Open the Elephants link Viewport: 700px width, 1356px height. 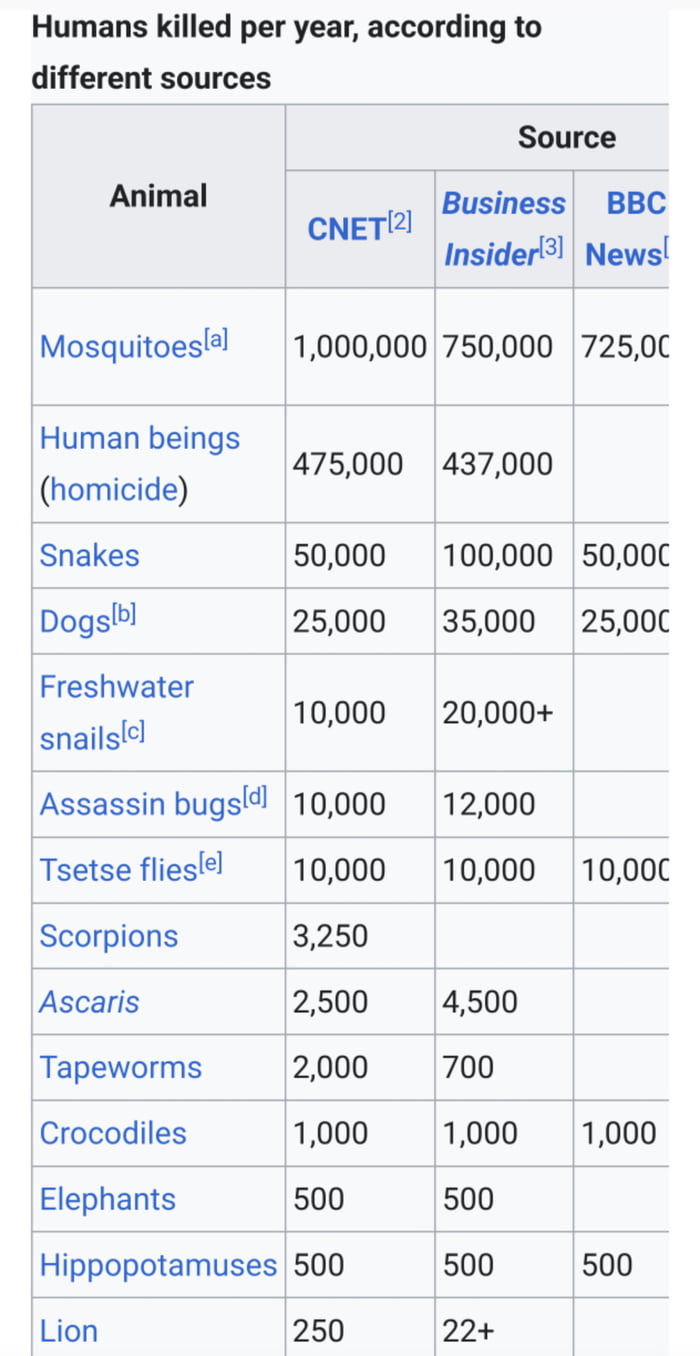[x=107, y=1200]
